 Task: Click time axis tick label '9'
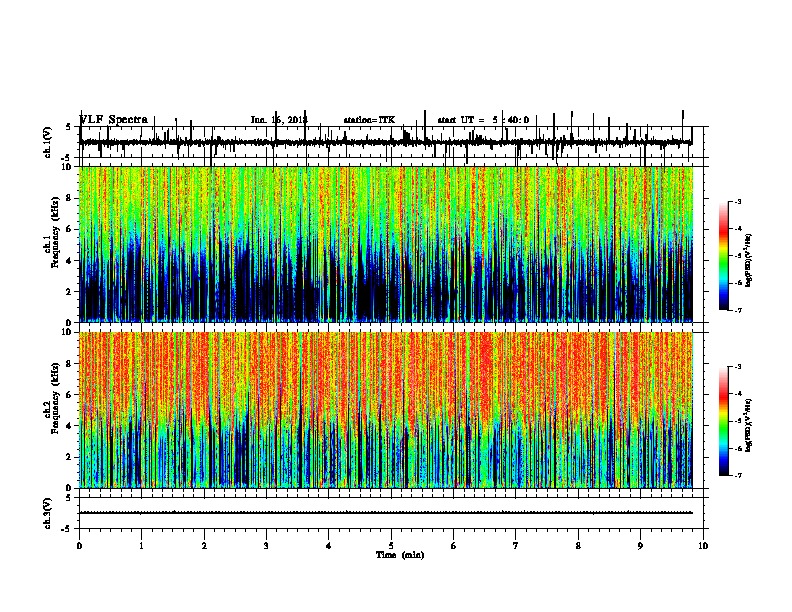point(640,546)
